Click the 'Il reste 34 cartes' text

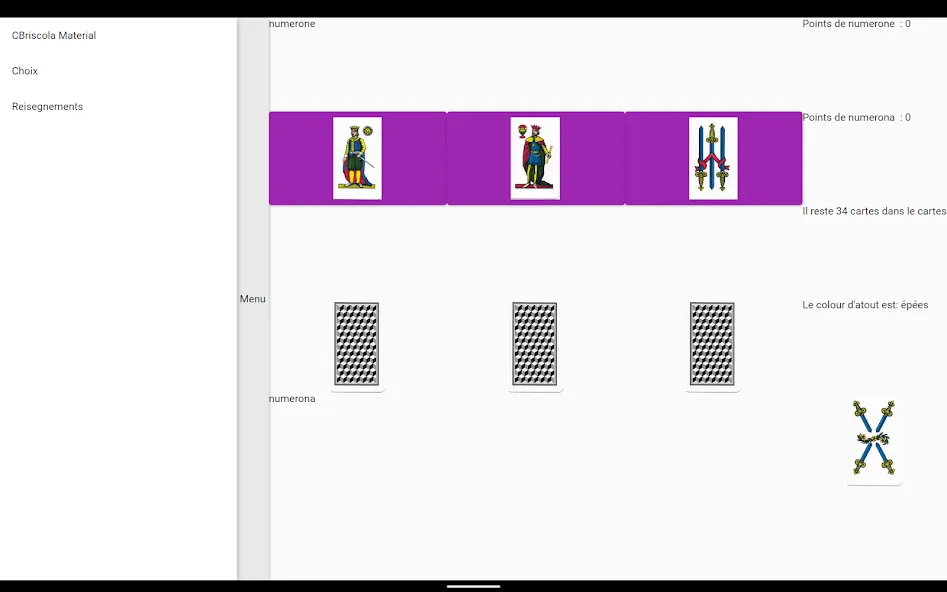pyautogui.click(x=874, y=211)
